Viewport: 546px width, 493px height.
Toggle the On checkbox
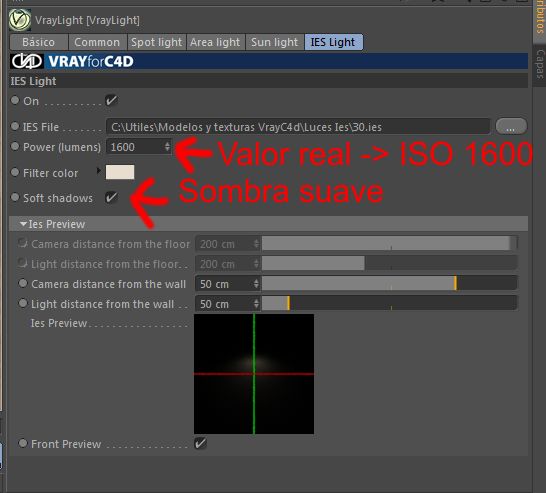coord(111,101)
